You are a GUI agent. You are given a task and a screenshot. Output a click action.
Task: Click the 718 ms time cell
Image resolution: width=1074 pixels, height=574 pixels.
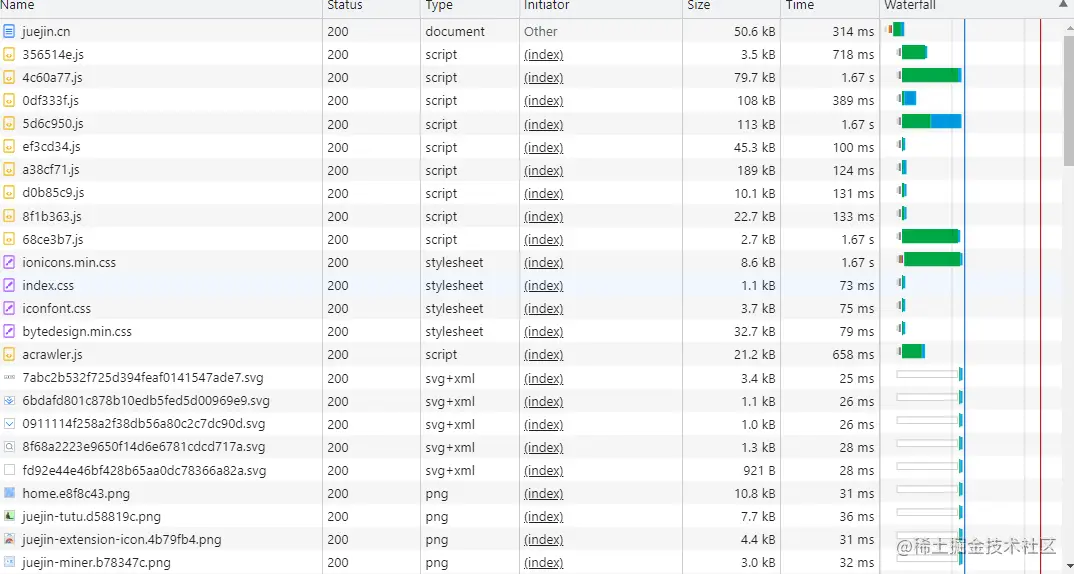click(x=830, y=55)
